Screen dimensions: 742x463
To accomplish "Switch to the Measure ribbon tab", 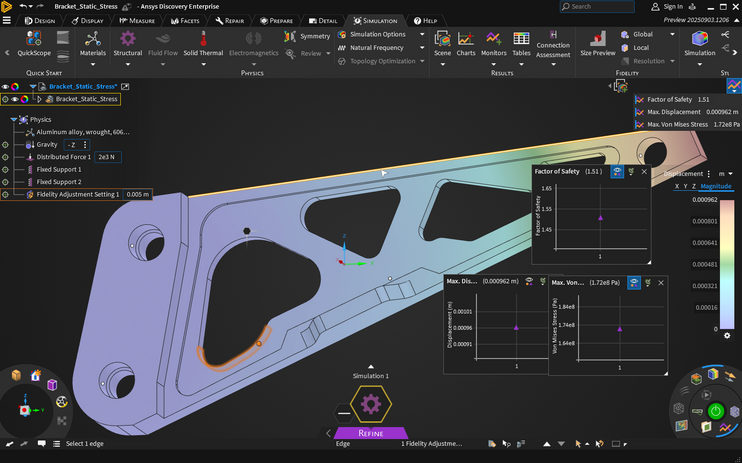I will click(x=137, y=21).
